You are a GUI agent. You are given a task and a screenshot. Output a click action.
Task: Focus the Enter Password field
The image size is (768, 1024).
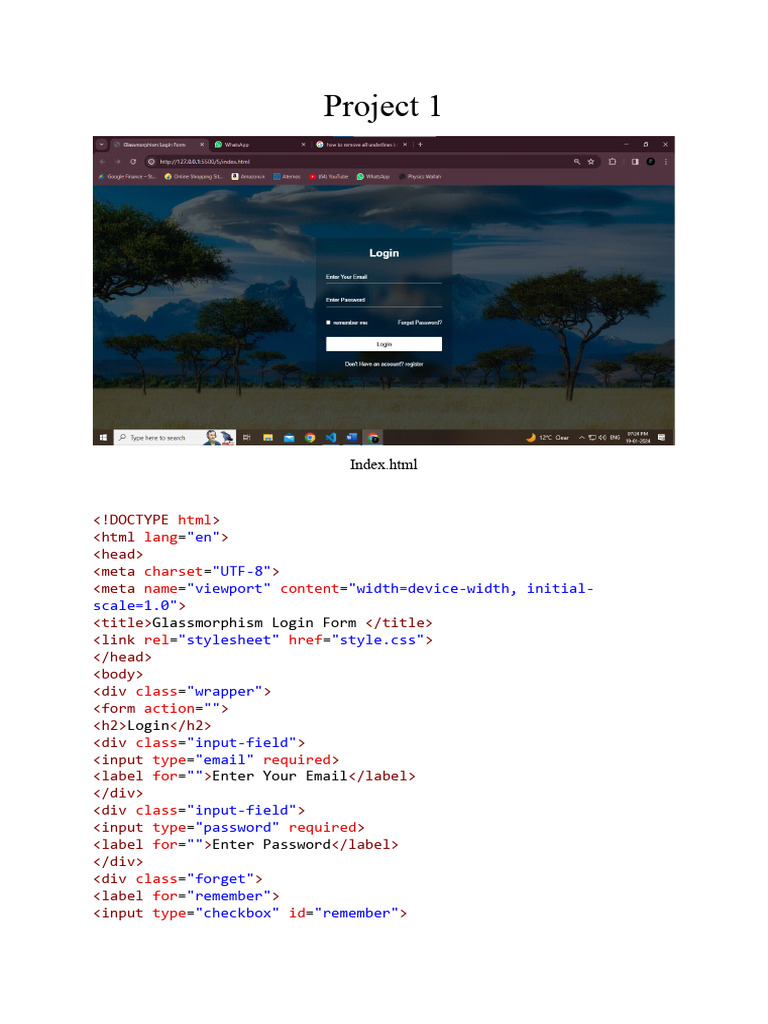click(x=383, y=300)
